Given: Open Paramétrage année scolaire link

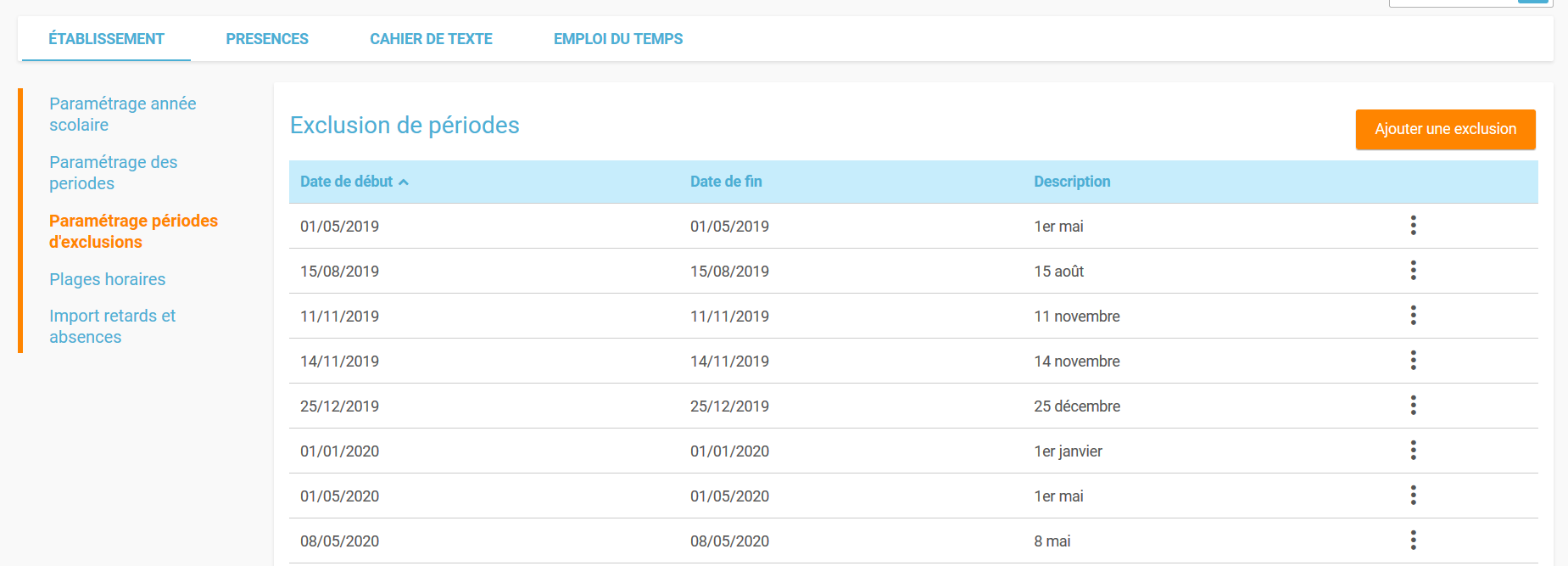Looking at the screenshot, I should pos(122,114).
